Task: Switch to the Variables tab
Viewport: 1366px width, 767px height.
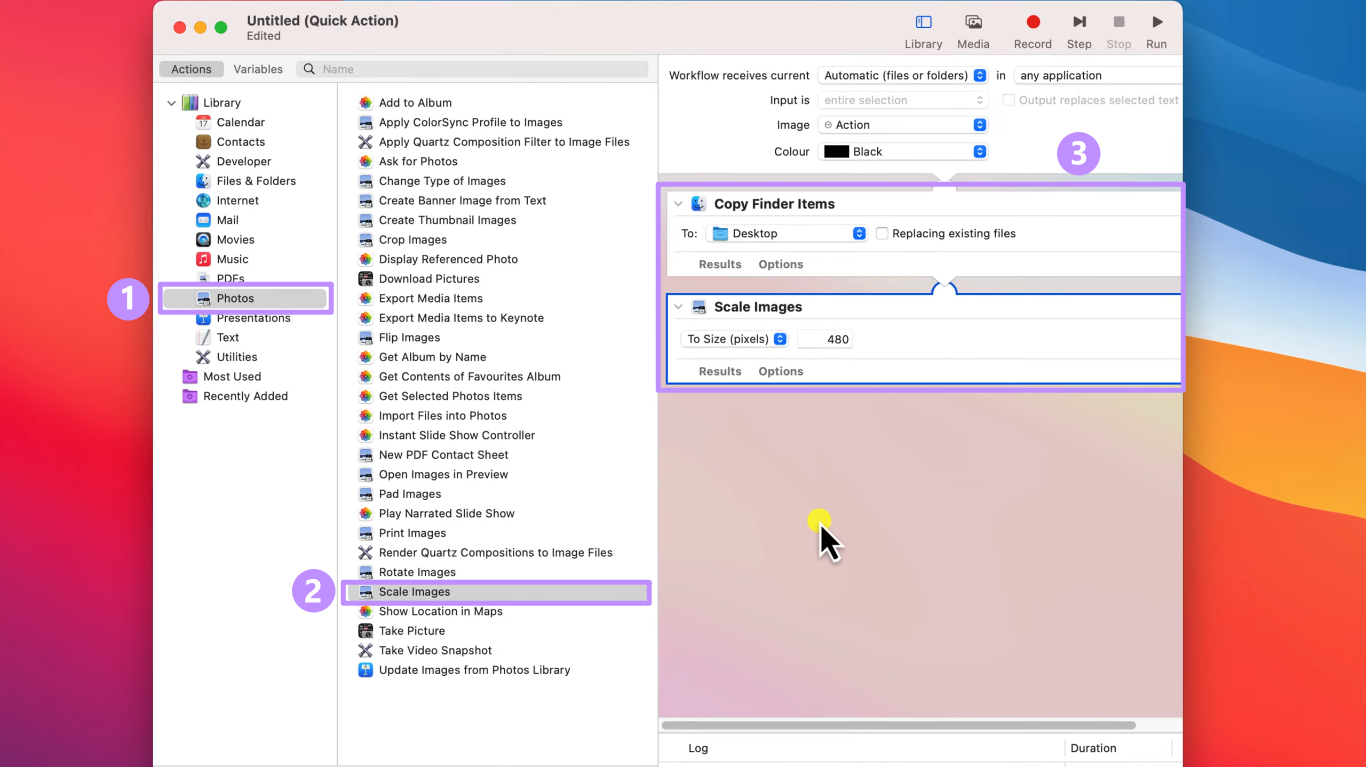Action: [x=258, y=69]
